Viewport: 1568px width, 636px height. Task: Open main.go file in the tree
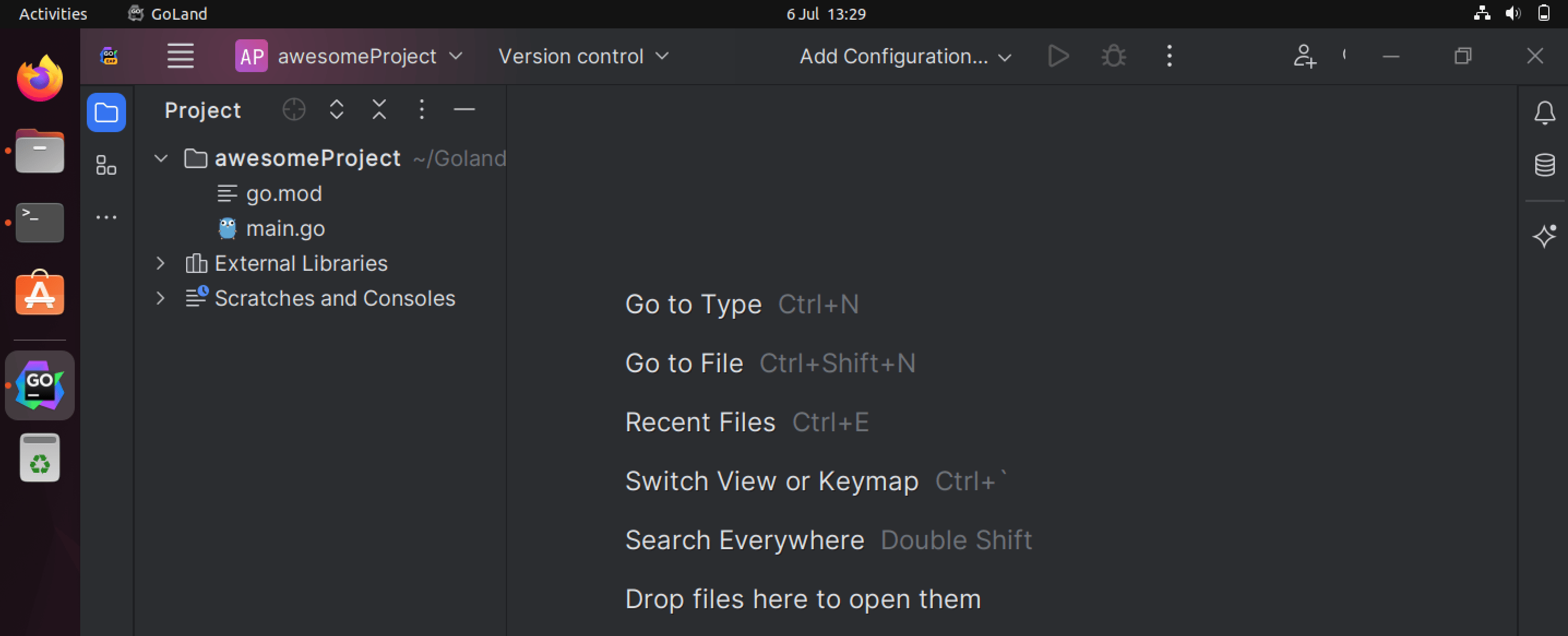click(285, 229)
